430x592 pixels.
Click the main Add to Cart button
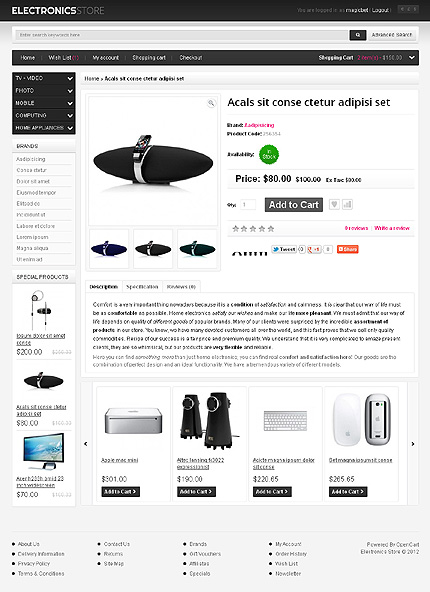(x=294, y=205)
